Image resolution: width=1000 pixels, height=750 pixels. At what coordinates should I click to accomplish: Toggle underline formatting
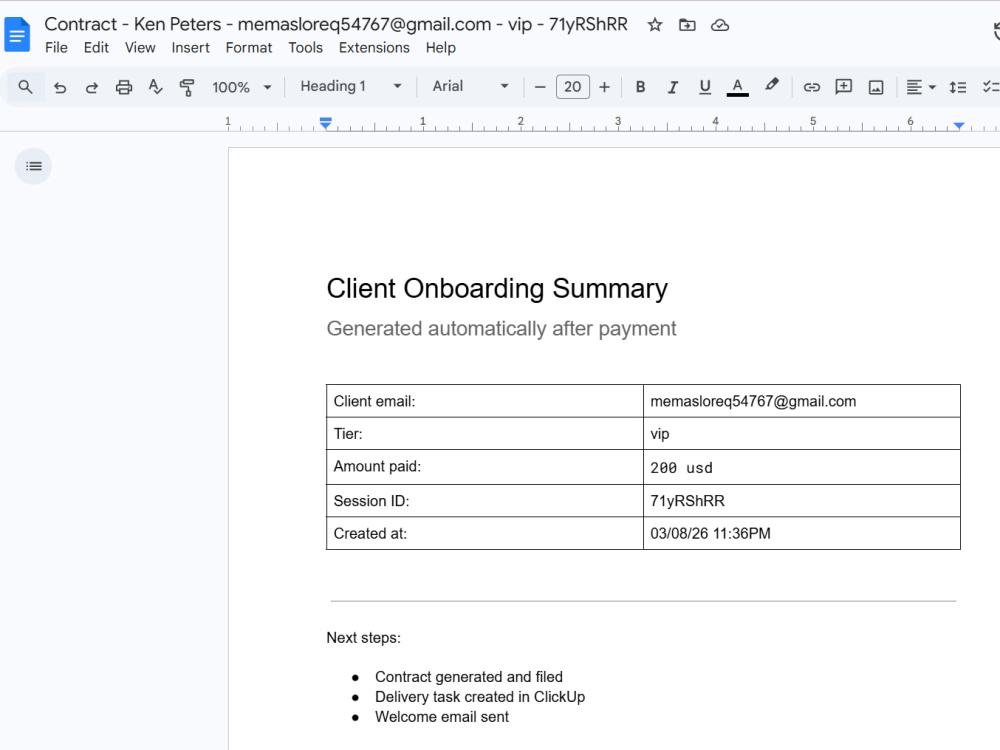(x=705, y=87)
